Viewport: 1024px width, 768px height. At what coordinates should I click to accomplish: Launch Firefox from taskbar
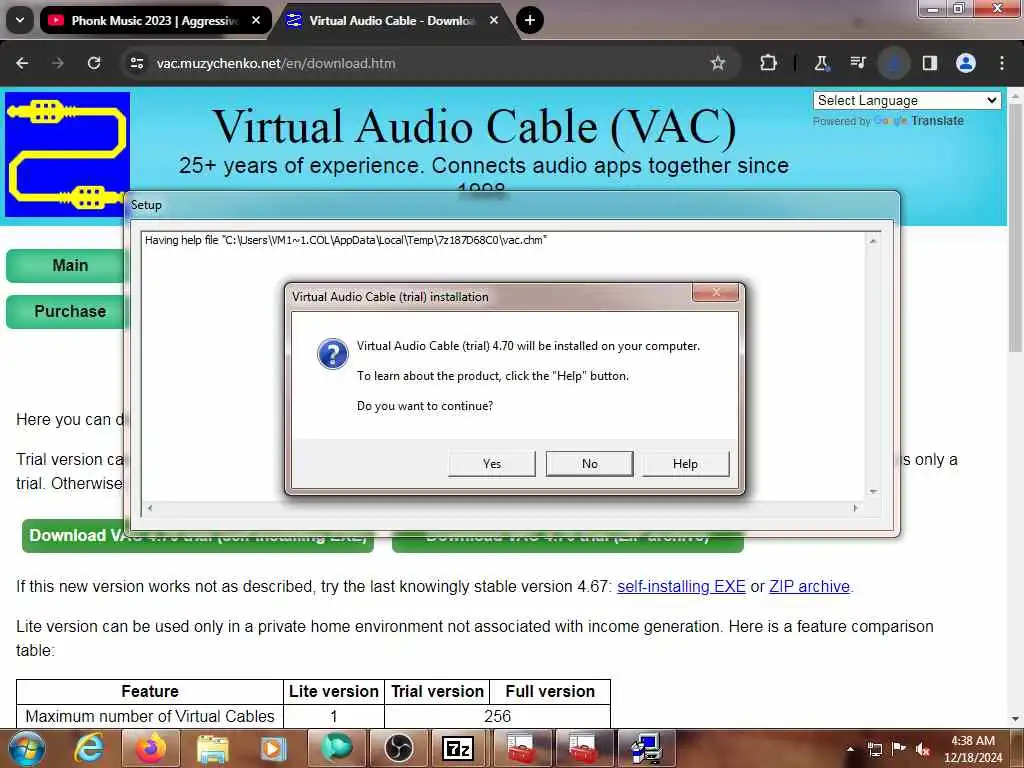[x=151, y=749]
